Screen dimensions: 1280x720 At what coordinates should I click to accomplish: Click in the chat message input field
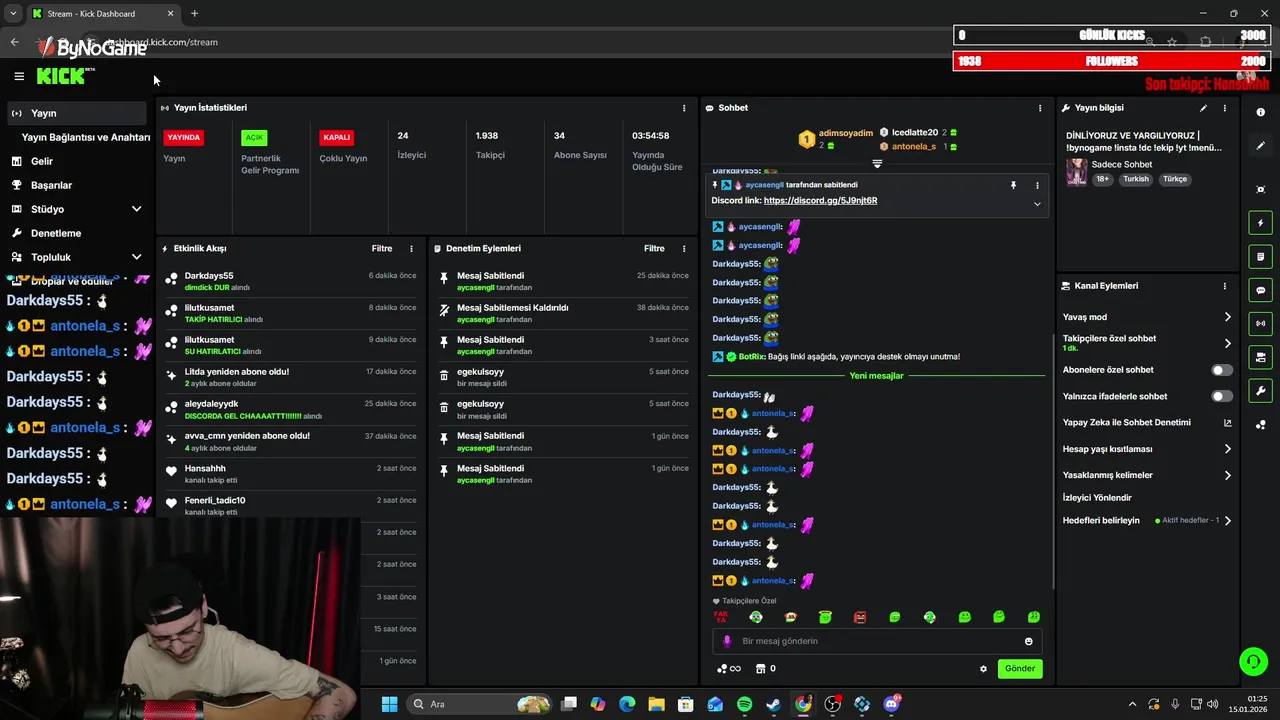pos(877,641)
